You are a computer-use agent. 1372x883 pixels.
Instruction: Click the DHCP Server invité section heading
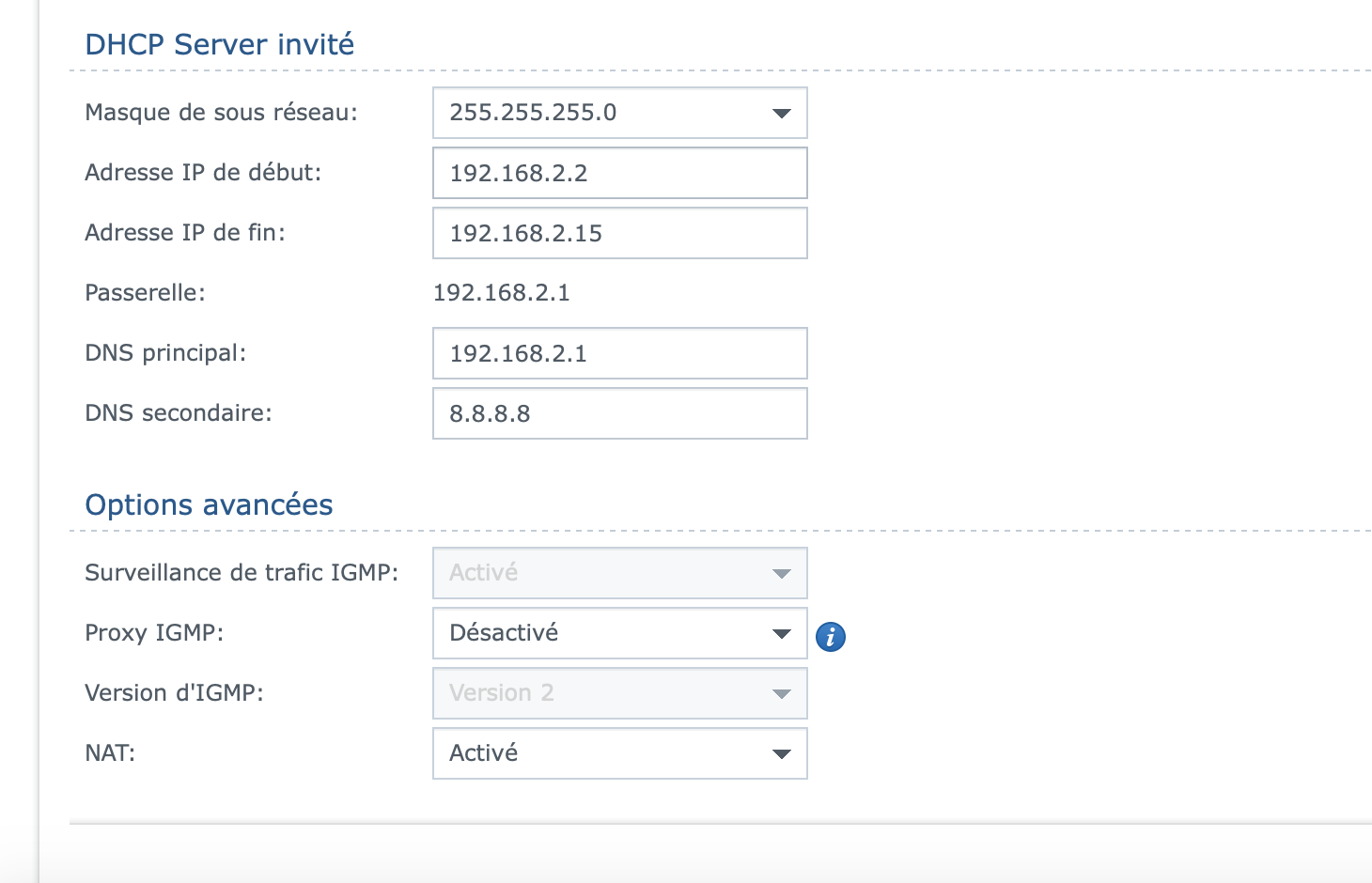(x=220, y=44)
